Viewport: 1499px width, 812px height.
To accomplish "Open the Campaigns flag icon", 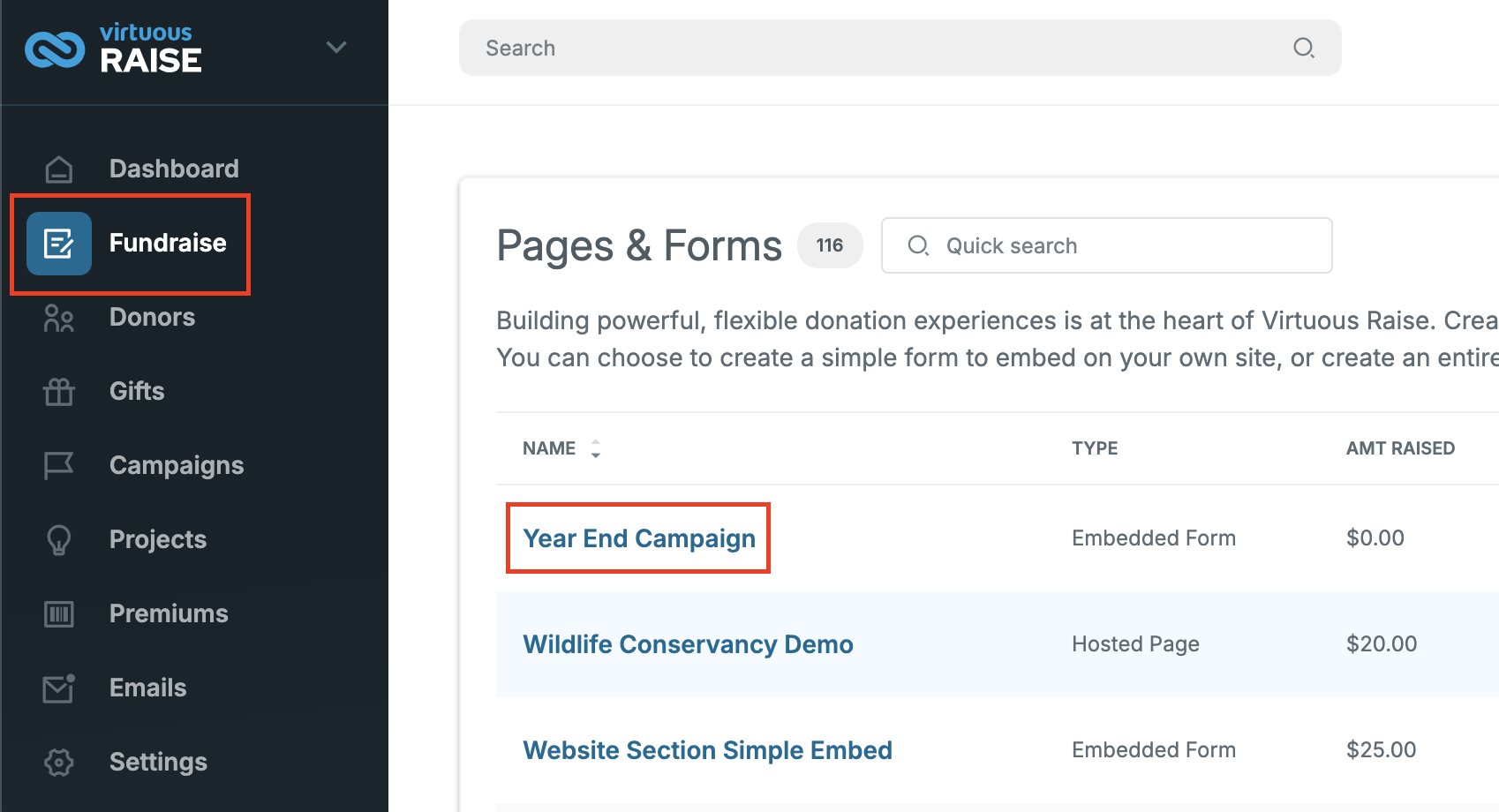I will click(x=59, y=465).
